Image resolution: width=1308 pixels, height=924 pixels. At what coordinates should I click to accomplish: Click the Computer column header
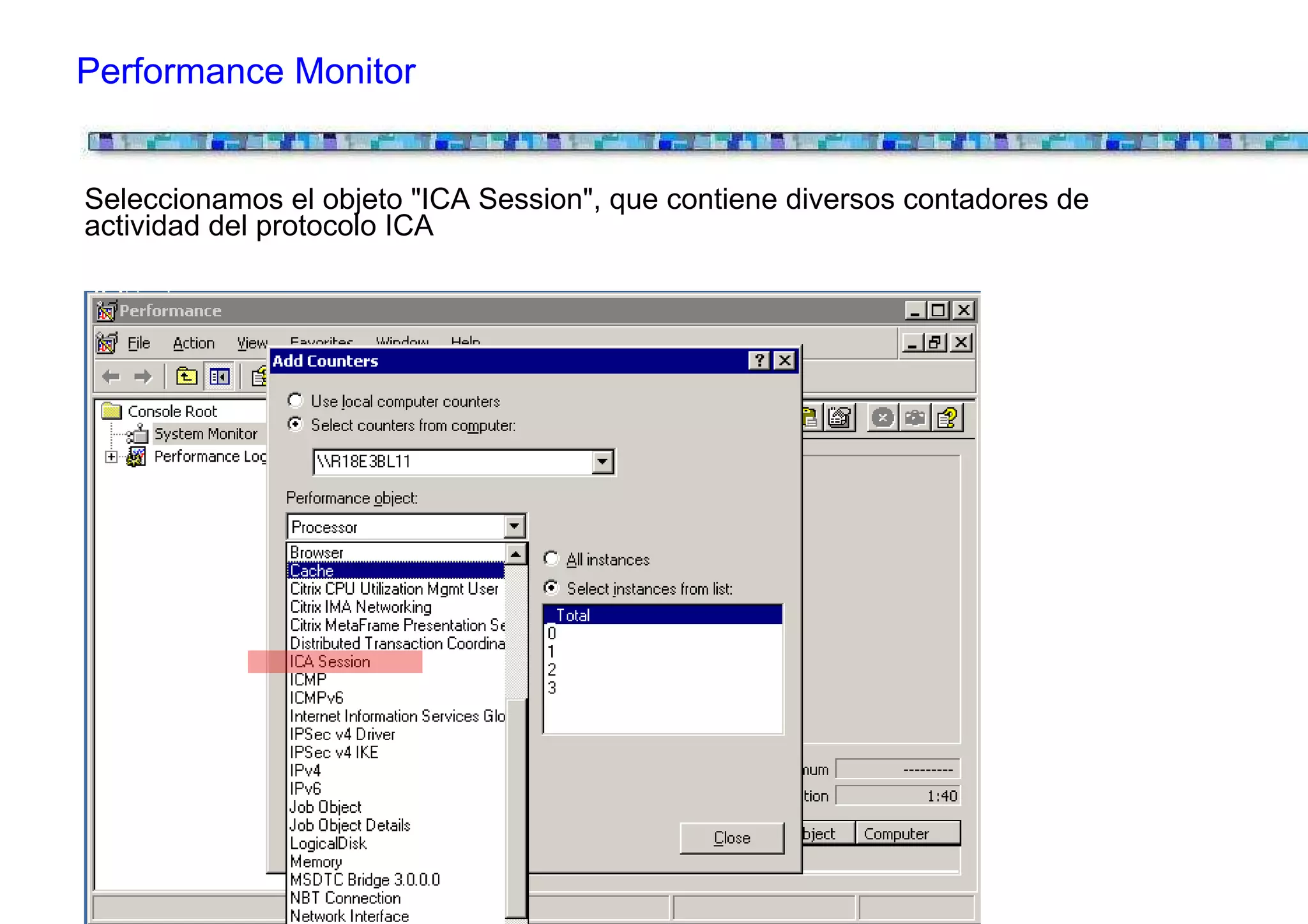tap(908, 833)
